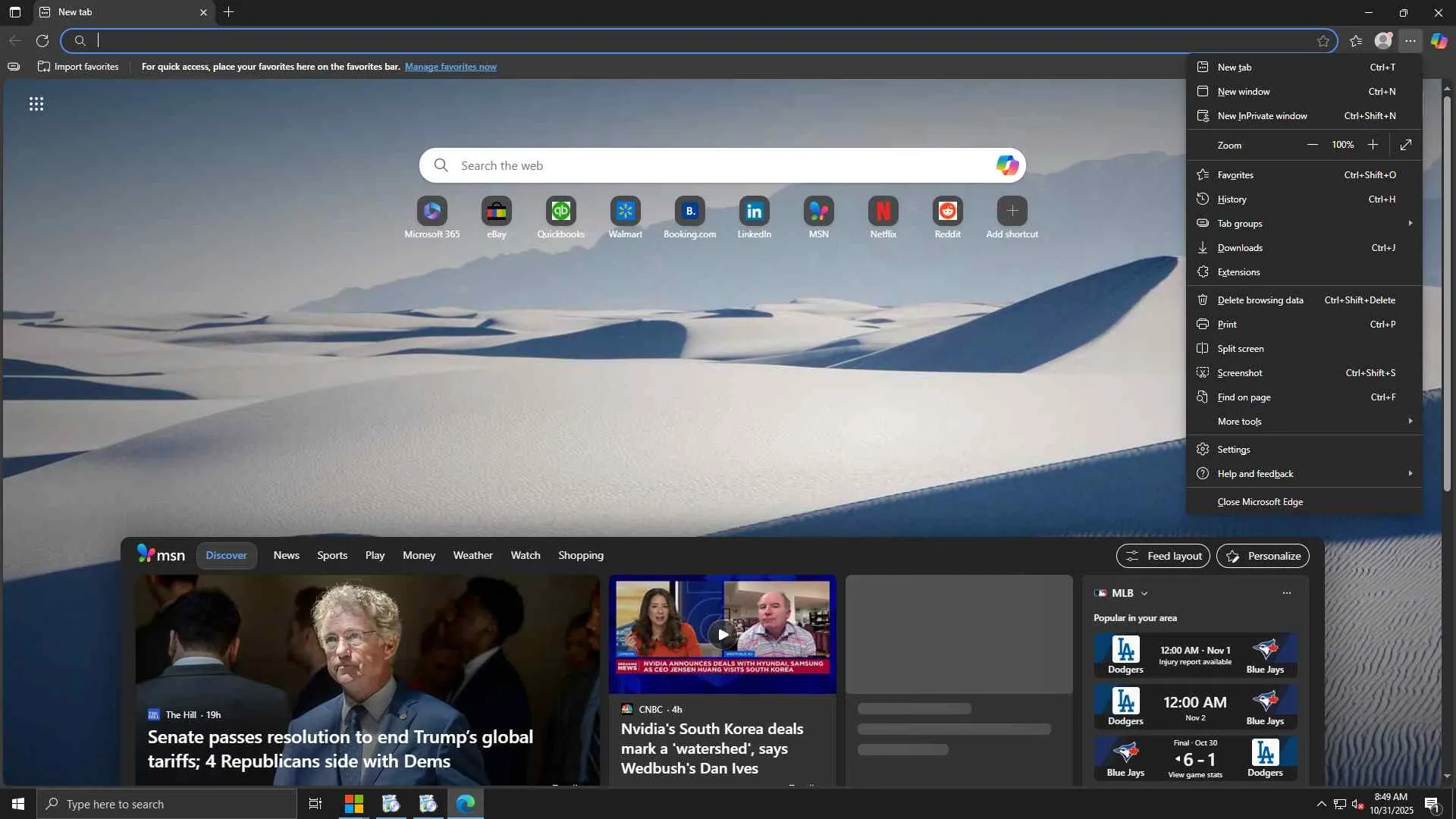Open the Copilot sidebar icon
Viewport: 1456px width, 819px height.
point(1439,41)
